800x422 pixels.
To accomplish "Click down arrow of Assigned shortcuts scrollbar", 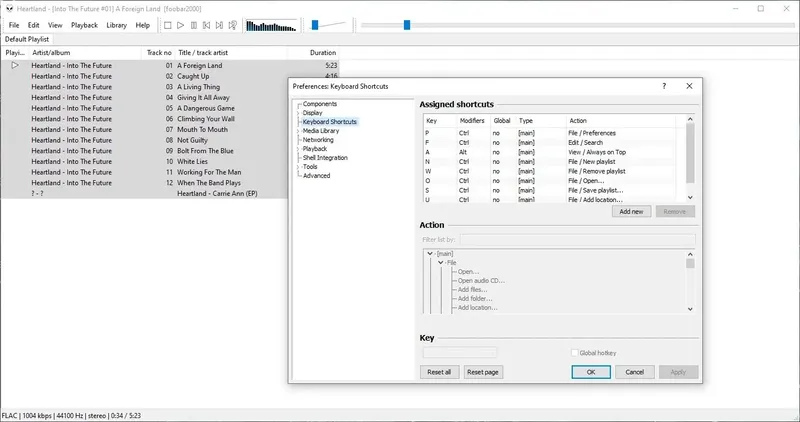I will pyautogui.click(x=690, y=197).
